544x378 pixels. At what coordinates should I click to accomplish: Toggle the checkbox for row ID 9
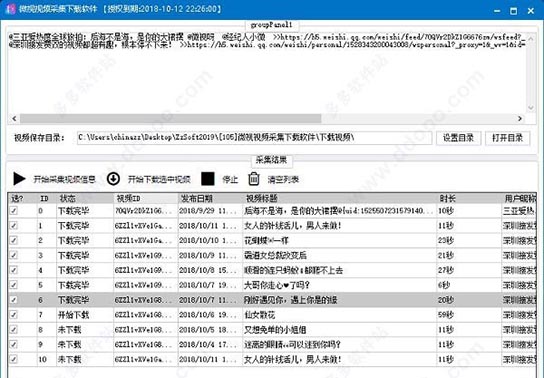(x=14, y=344)
